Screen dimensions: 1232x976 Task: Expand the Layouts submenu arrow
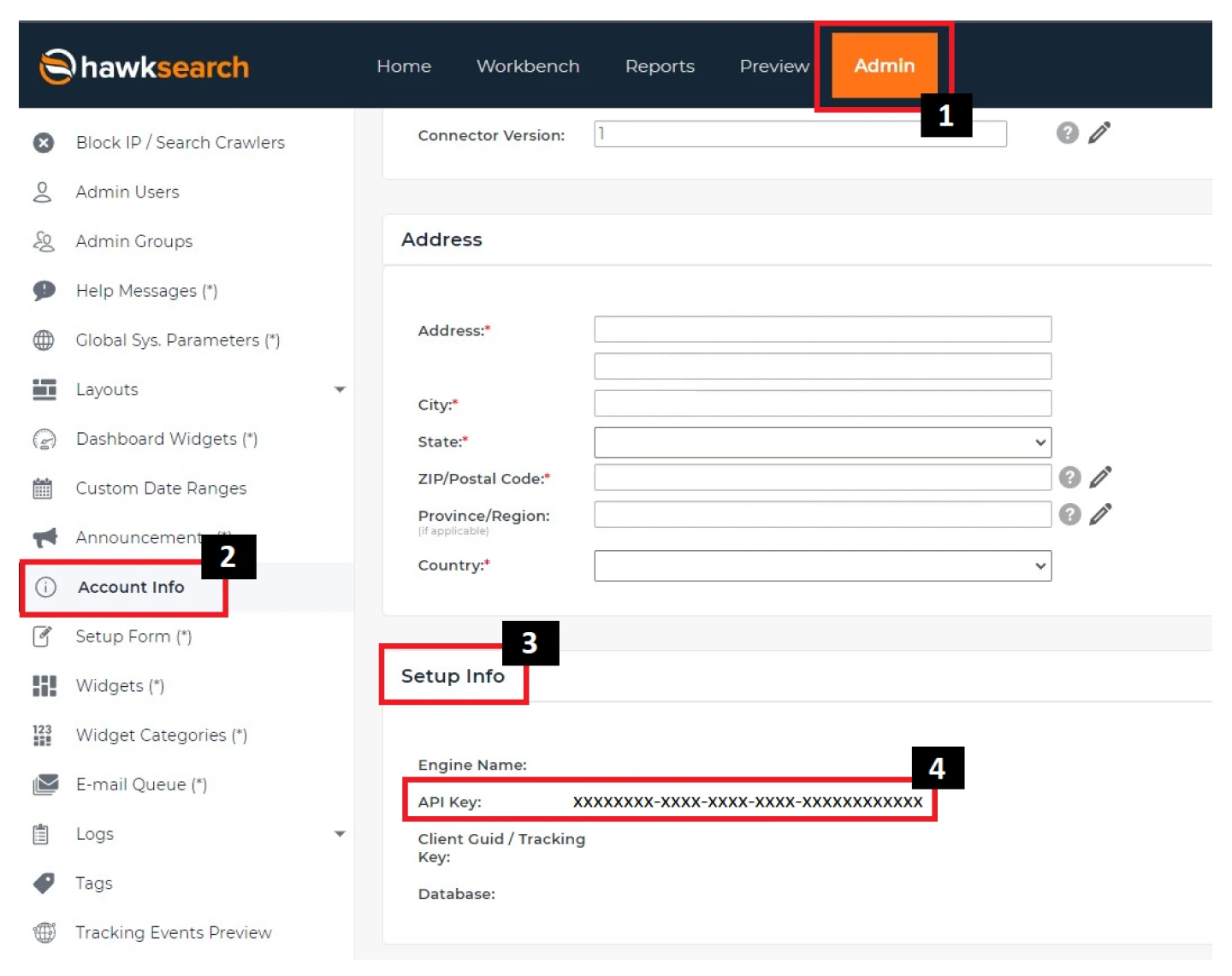340,389
